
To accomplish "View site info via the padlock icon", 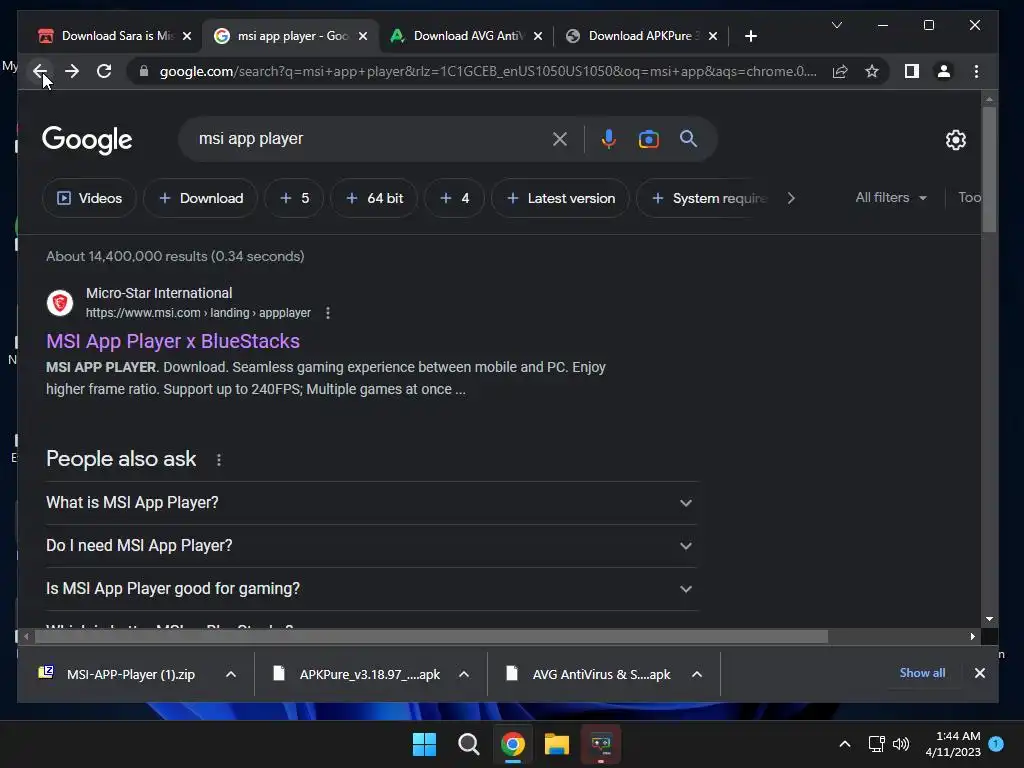I will coord(144,71).
